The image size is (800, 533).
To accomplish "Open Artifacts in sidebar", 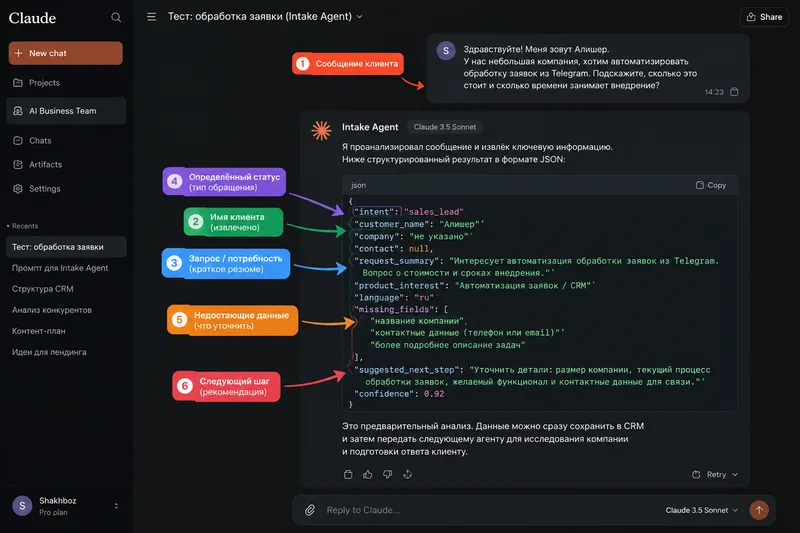I will point(66,164).
